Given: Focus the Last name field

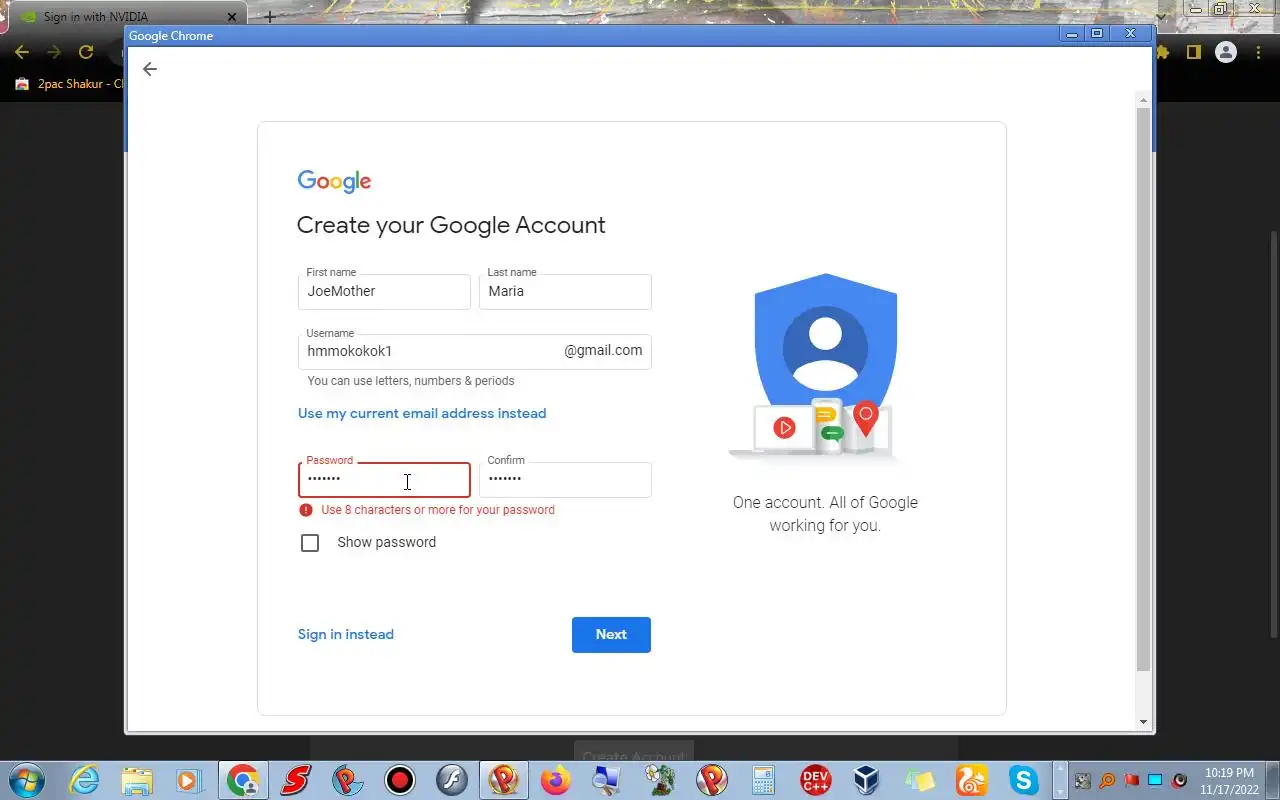Looking at the screenshot, I should point(565,291).
